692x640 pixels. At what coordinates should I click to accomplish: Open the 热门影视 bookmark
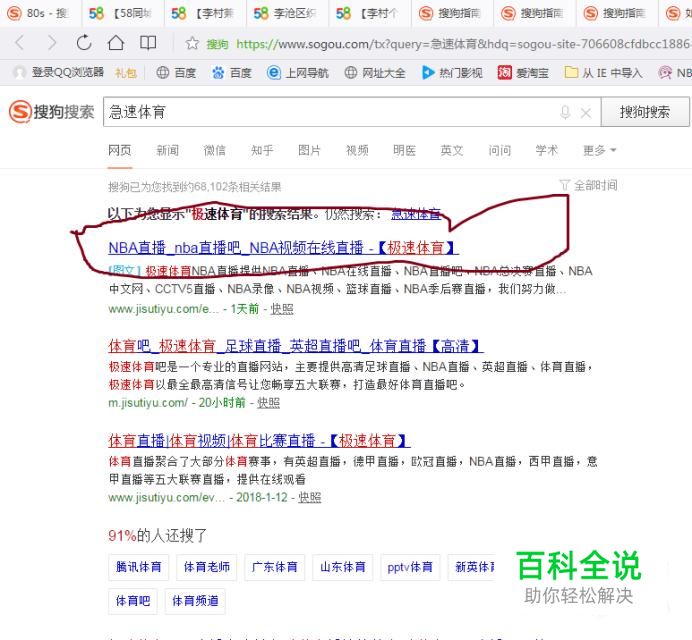tap(452, 72)
